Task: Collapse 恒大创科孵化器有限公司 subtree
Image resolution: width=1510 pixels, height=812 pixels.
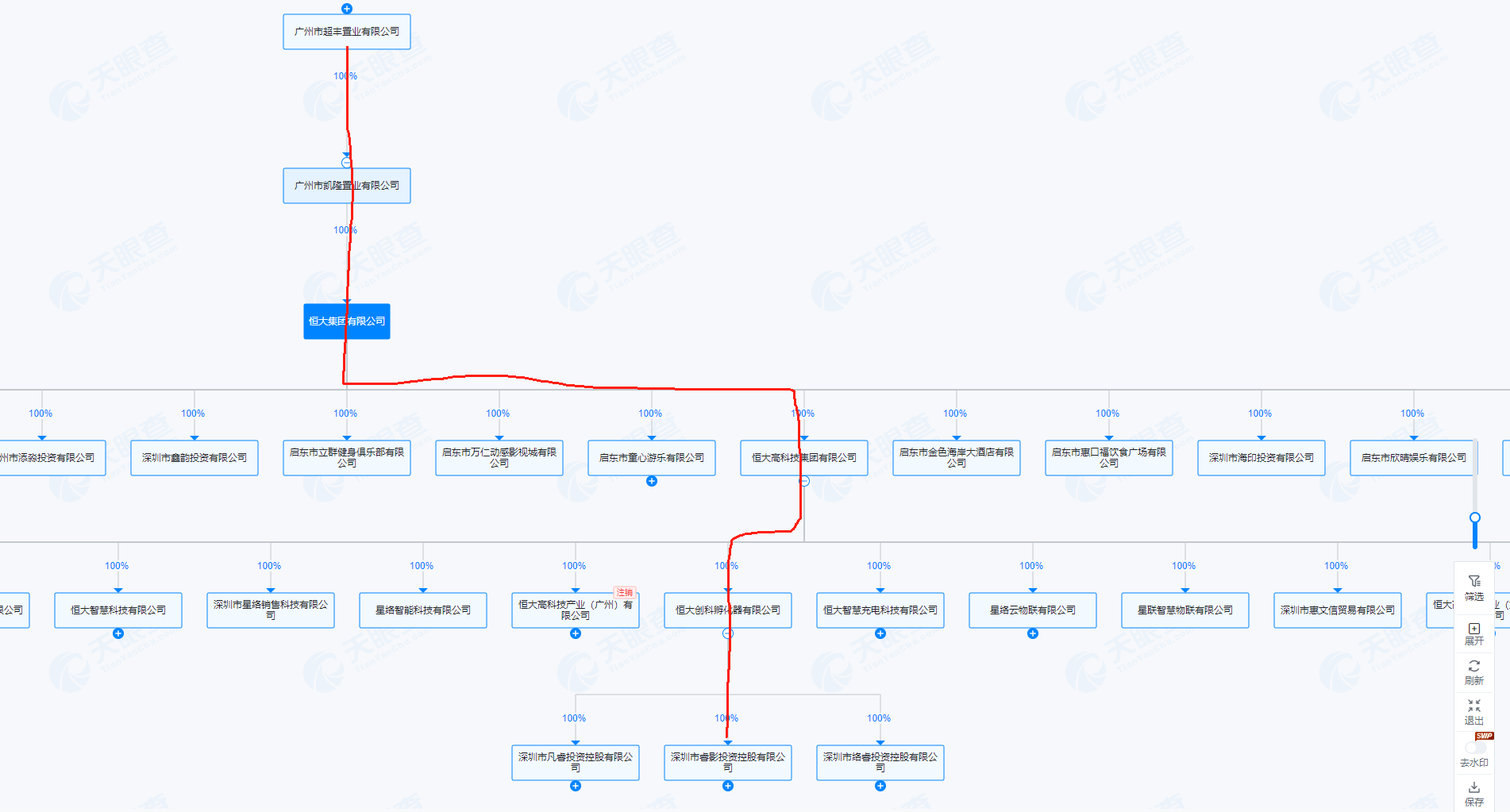Action: coord(728,633)
